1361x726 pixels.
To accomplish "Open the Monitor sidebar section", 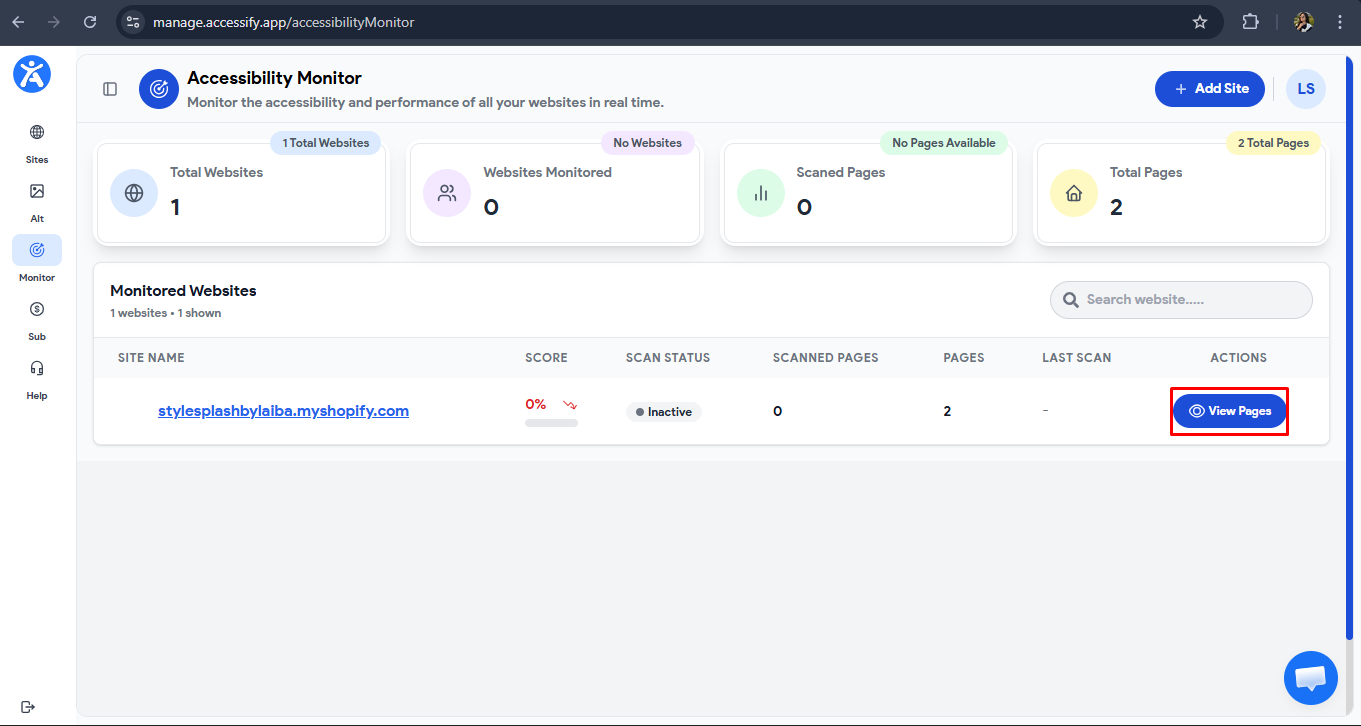I will (x=36, y=257).
